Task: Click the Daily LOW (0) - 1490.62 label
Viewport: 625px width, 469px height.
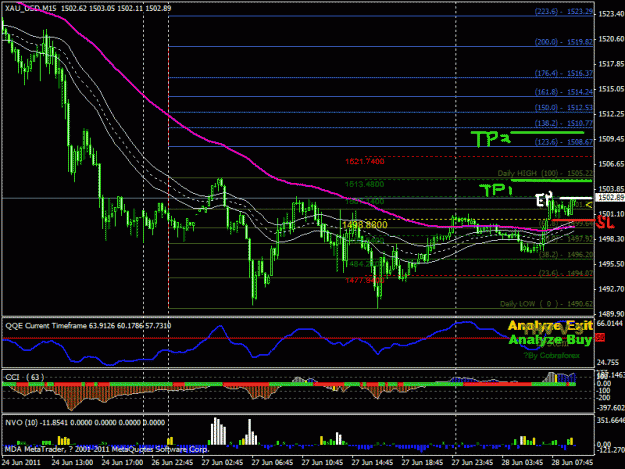Action: click(546, 304)
